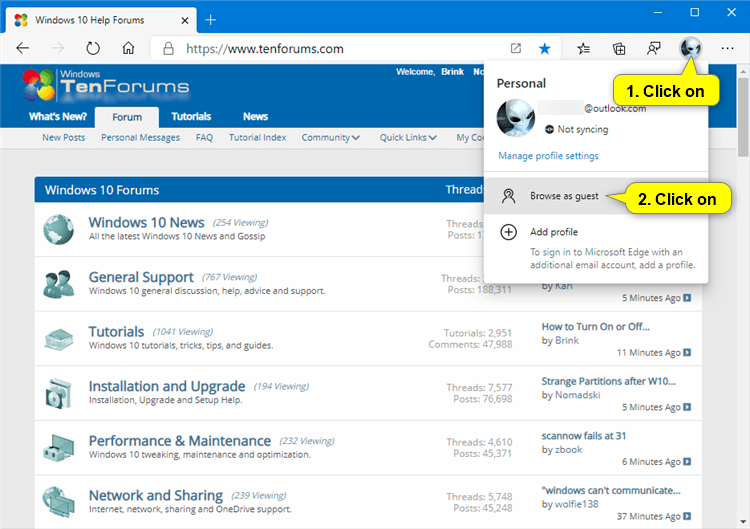
Task: Click the Brink username in Welcome header
Action: pyautogui.click(x=452, y=72)
